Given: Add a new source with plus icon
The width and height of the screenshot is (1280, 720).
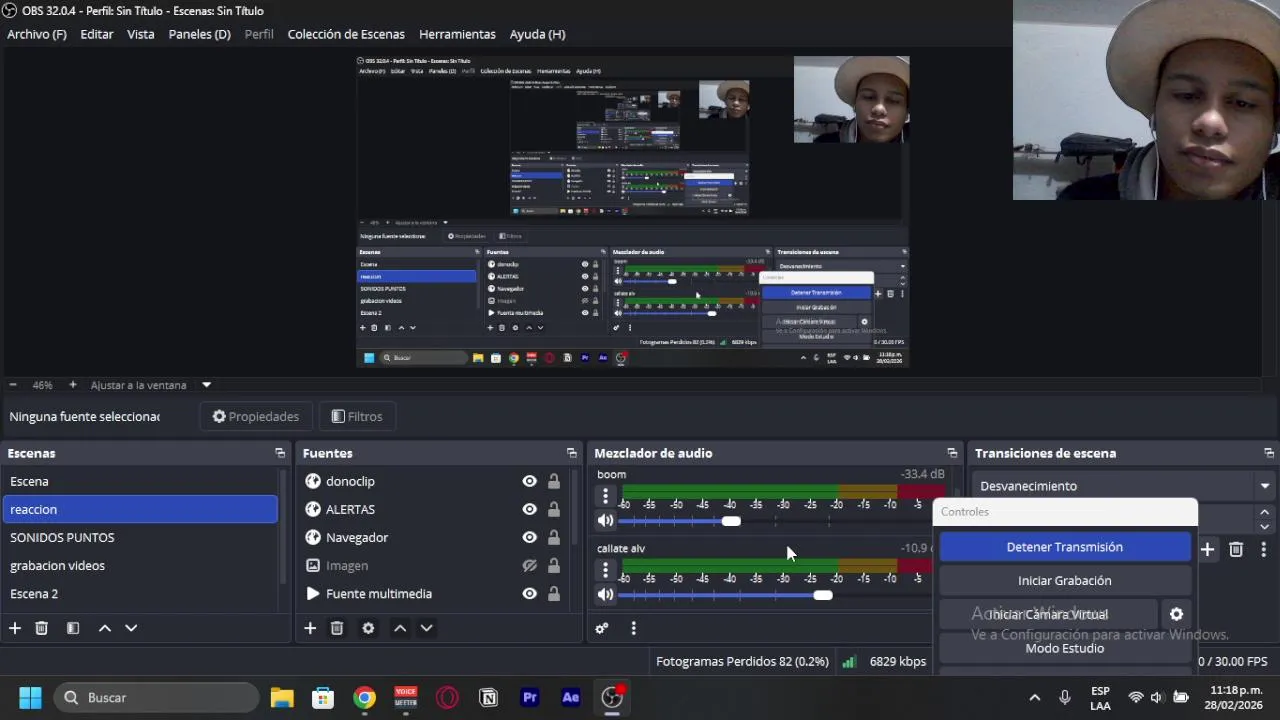Looking at the screenshot, I should click(x=310, y=628).
